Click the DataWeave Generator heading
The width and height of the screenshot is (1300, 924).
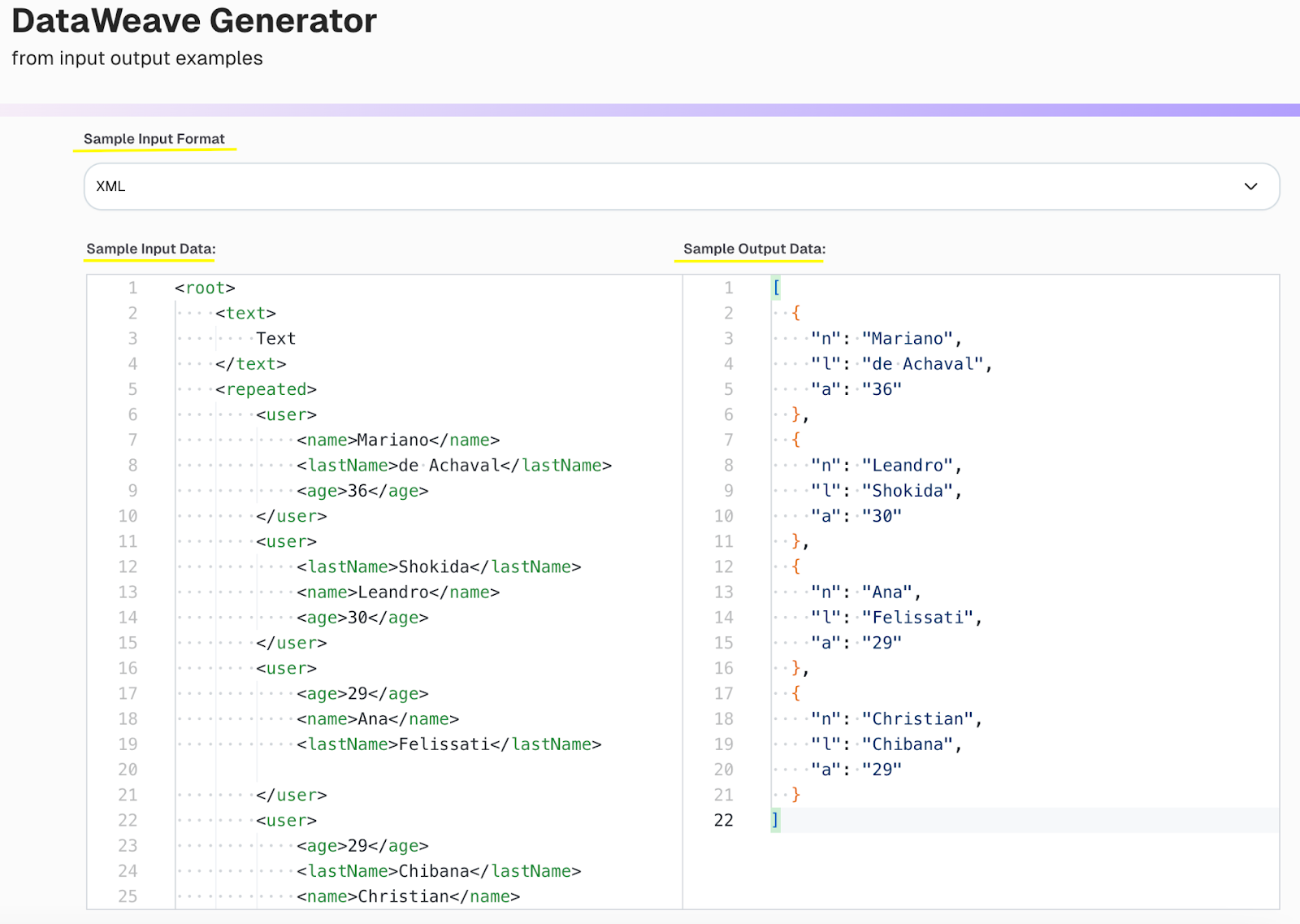click(194, 20)
